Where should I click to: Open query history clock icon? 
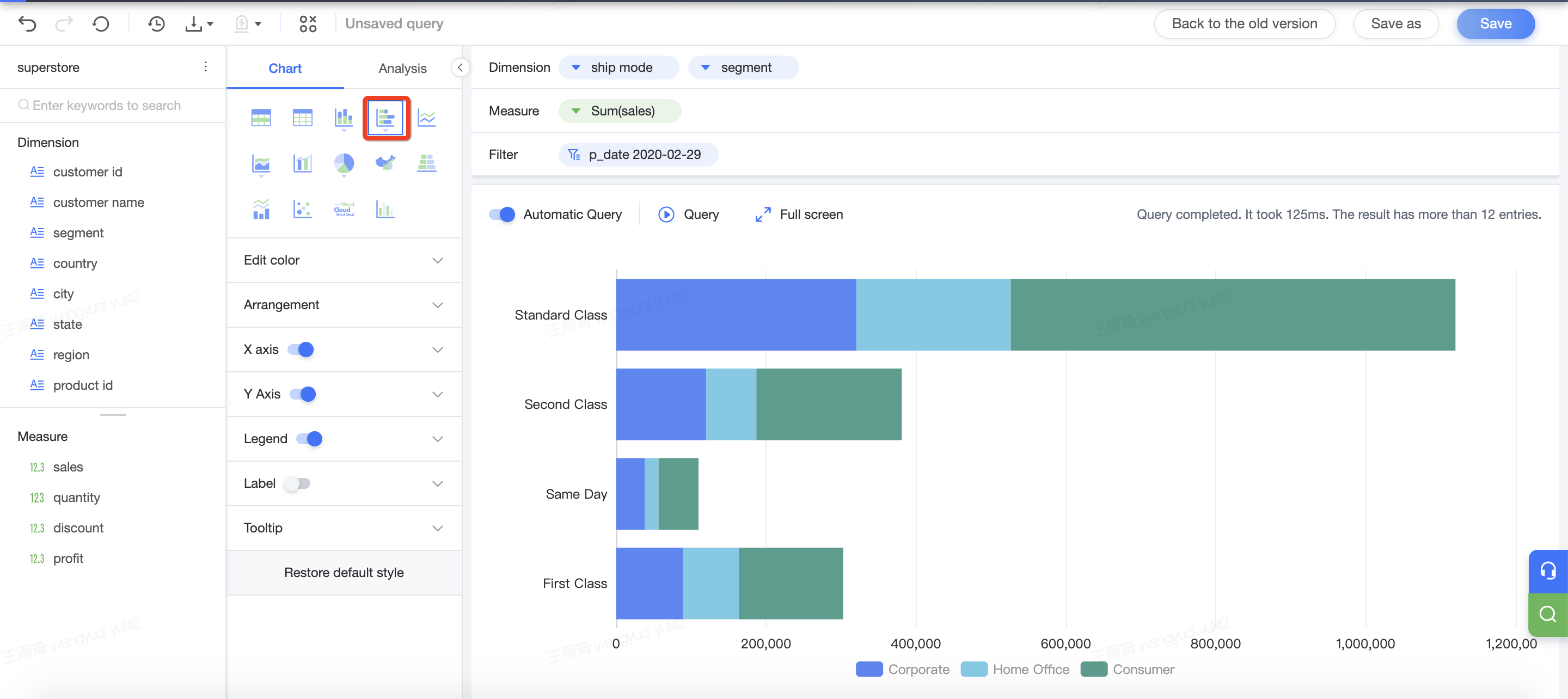click(156, 24)
